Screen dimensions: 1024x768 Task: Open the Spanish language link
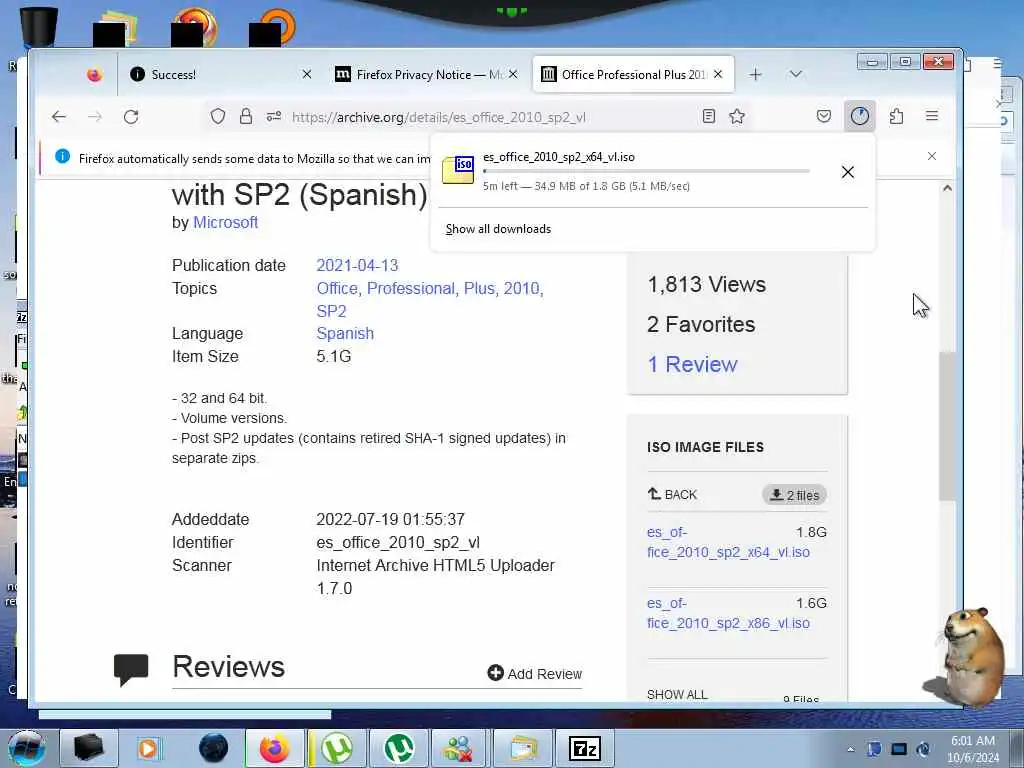click(345, 334)
